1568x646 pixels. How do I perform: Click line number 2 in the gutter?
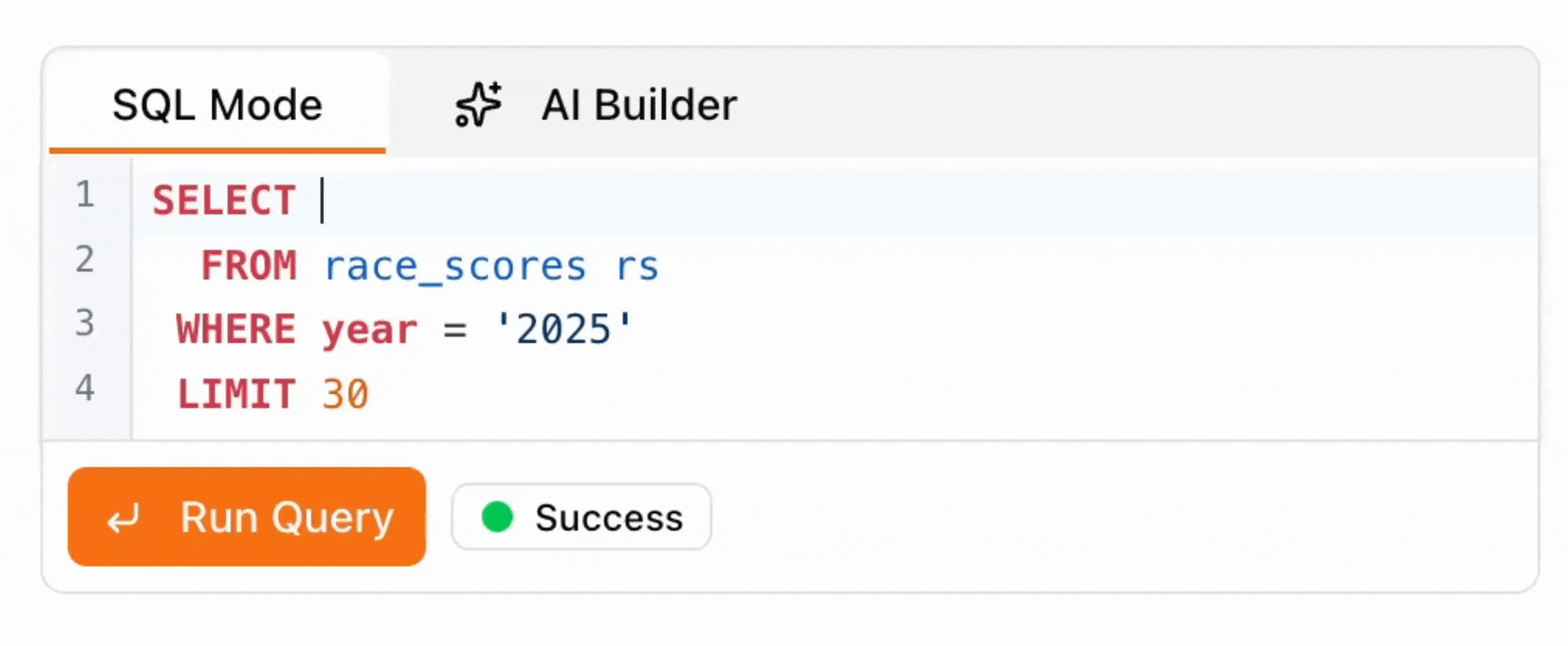point(85,259)
